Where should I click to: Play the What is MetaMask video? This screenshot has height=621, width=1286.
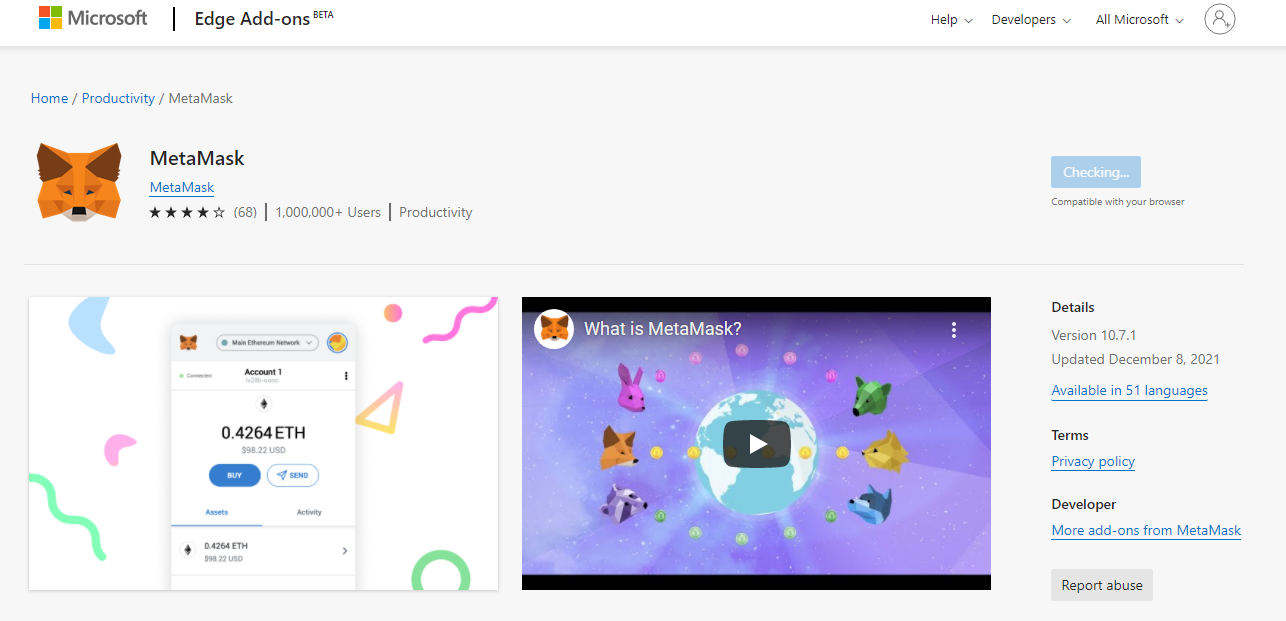point(757,443)
